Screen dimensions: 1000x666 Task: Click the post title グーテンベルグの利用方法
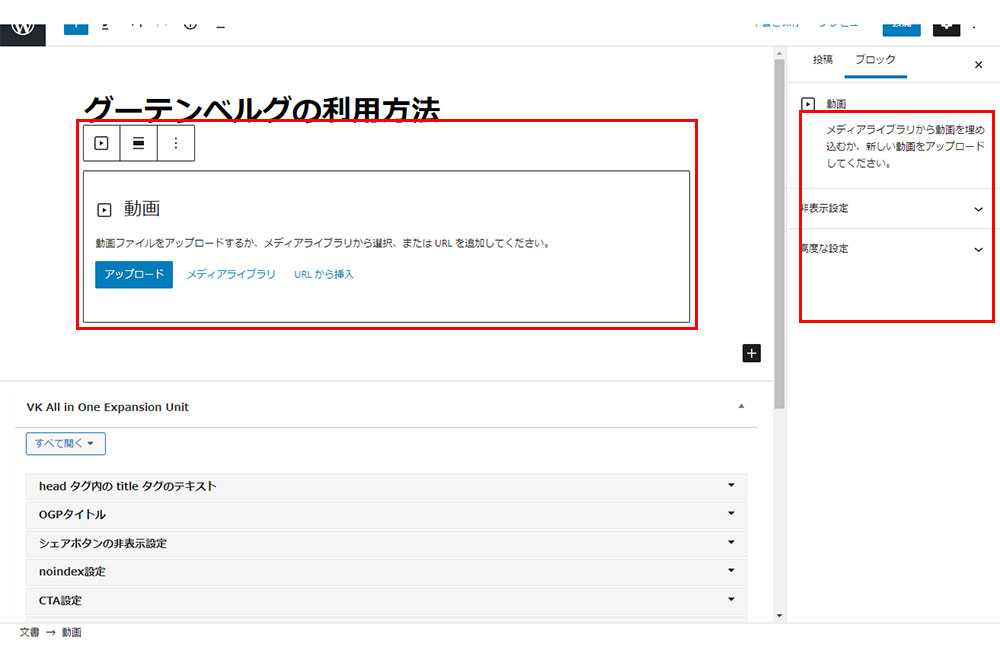261,108
